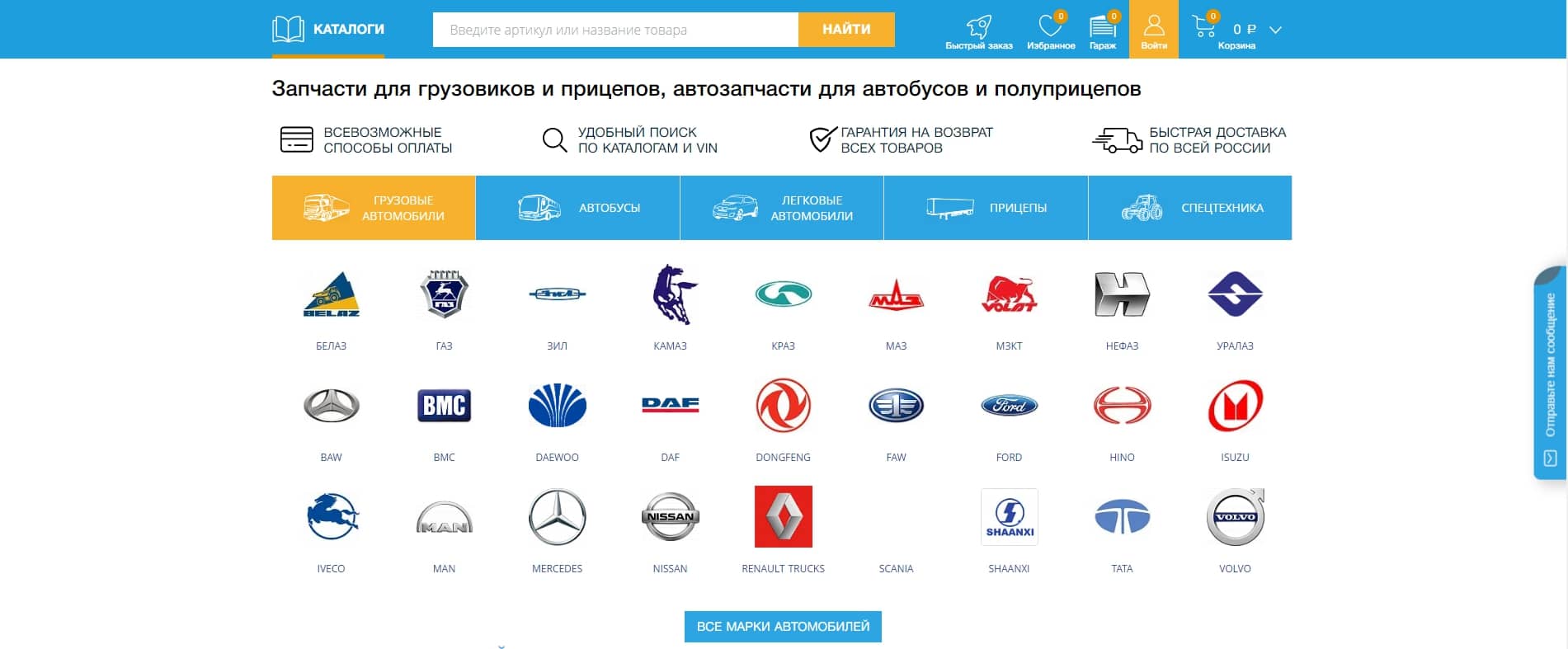Switch to the Автобусы tab
Image resolution: width=1568 pixels, height=649 pixels.
click(577, 208)
